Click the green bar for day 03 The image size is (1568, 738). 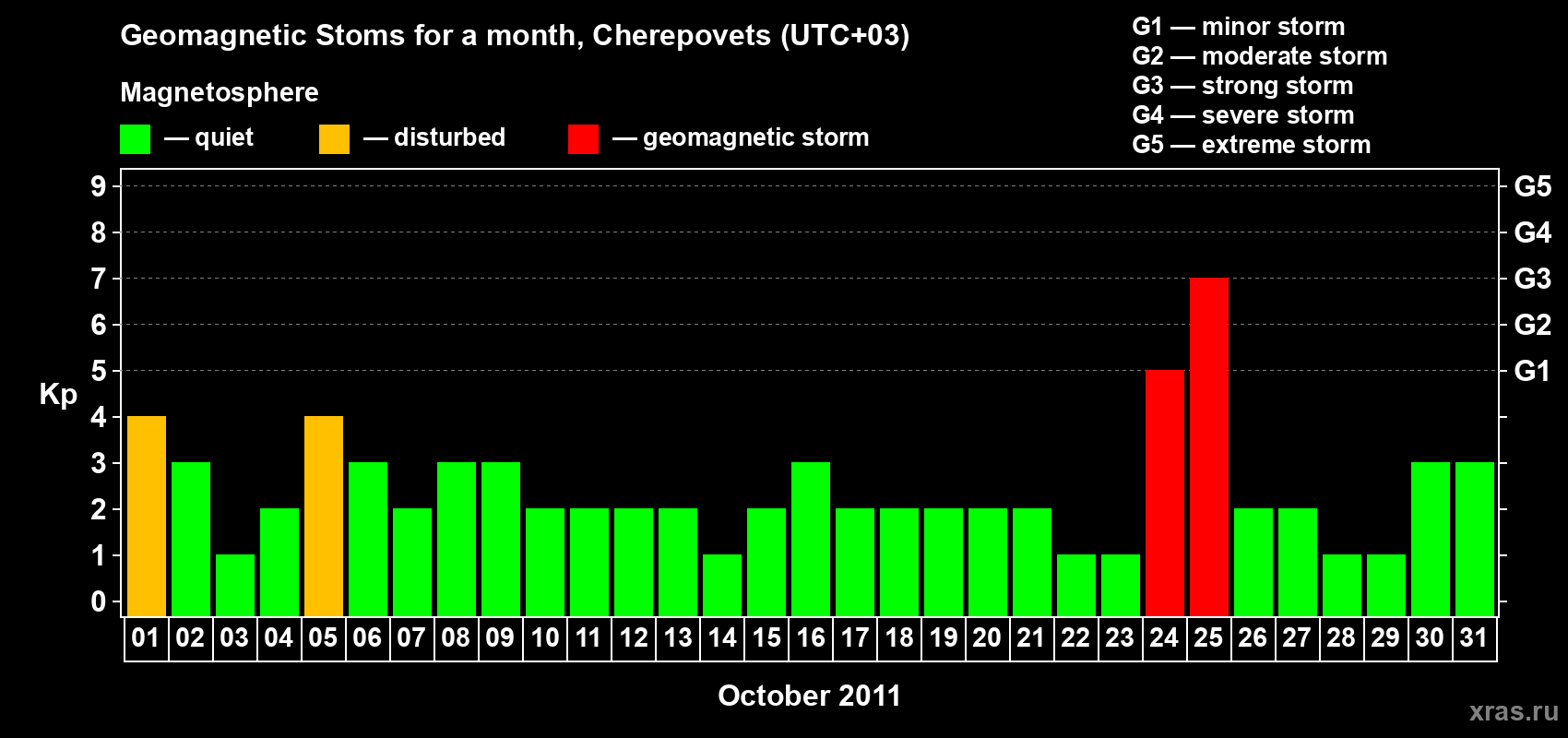(x=235, y=585)
